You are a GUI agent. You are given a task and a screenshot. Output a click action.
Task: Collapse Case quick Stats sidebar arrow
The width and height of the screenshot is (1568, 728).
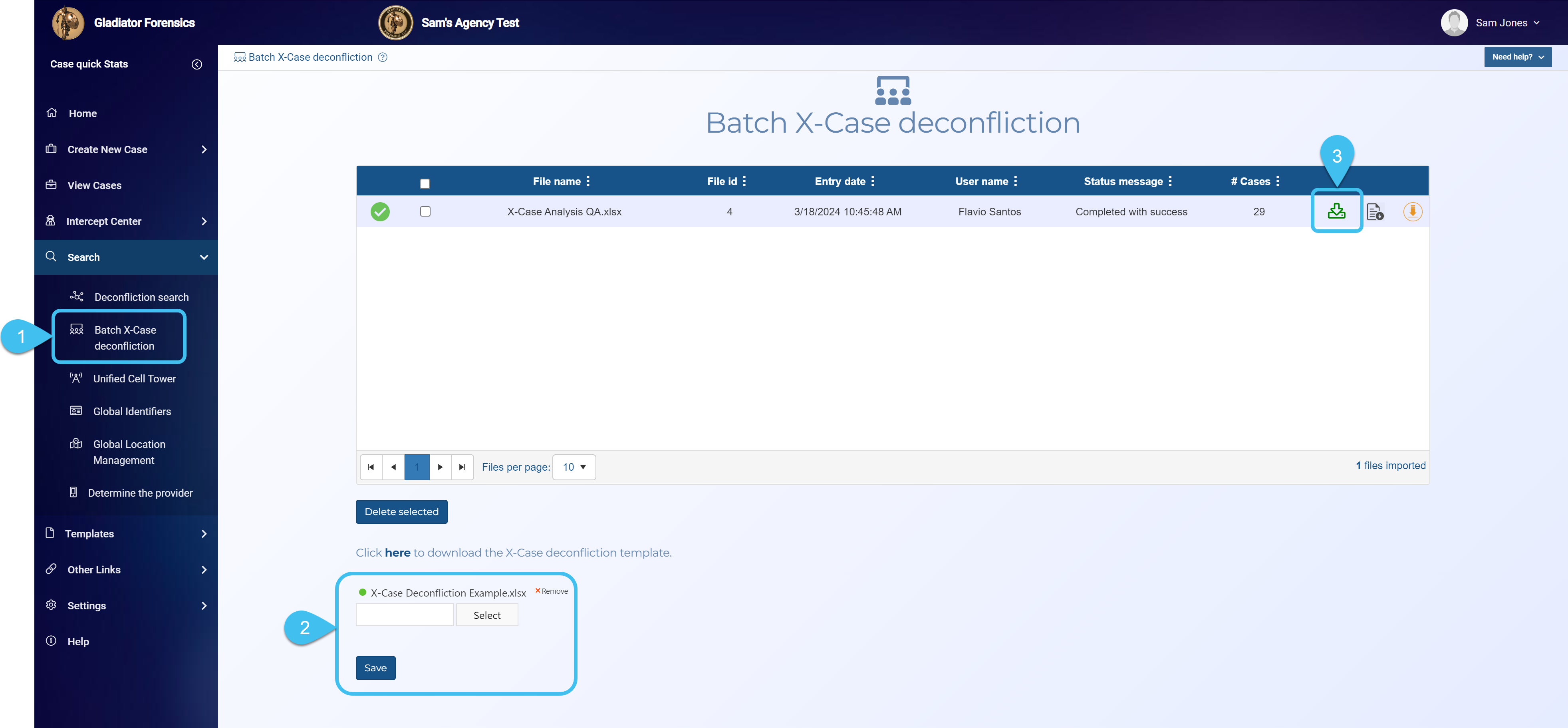tap(196, 65)
